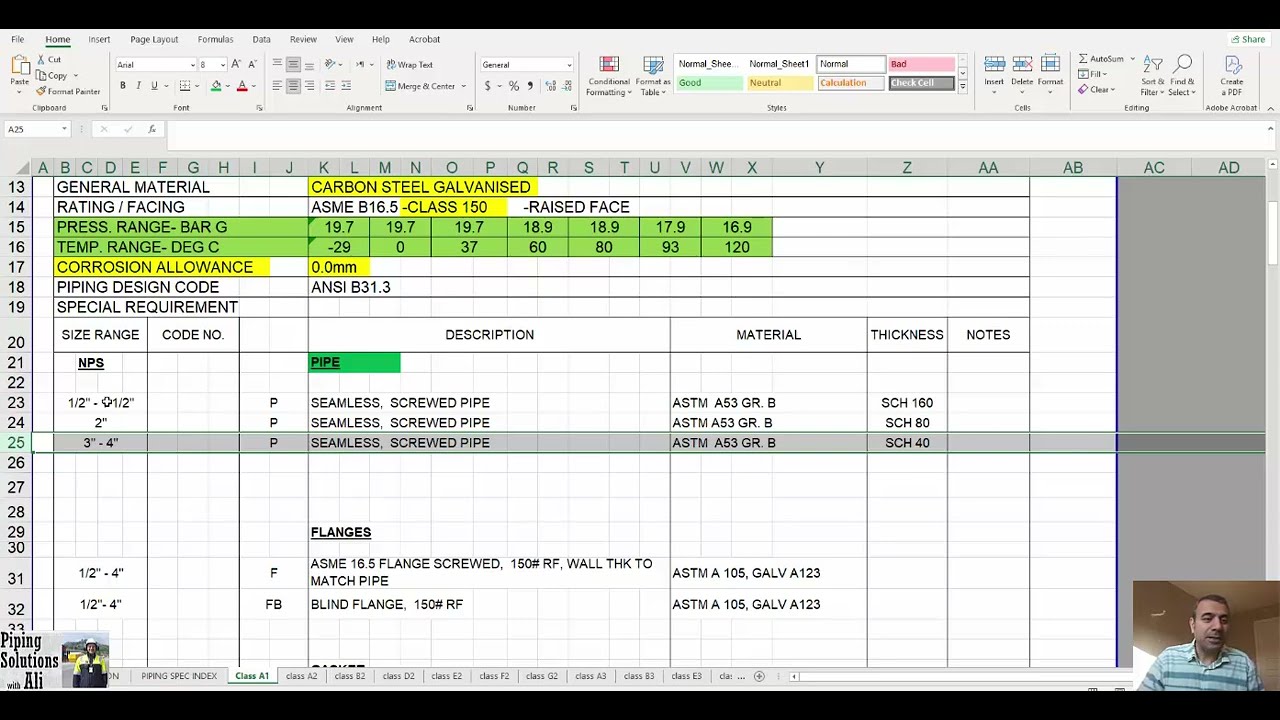Open Format as Table
Viewport: 1280px width, 720px height.
[x=653, y=76]
